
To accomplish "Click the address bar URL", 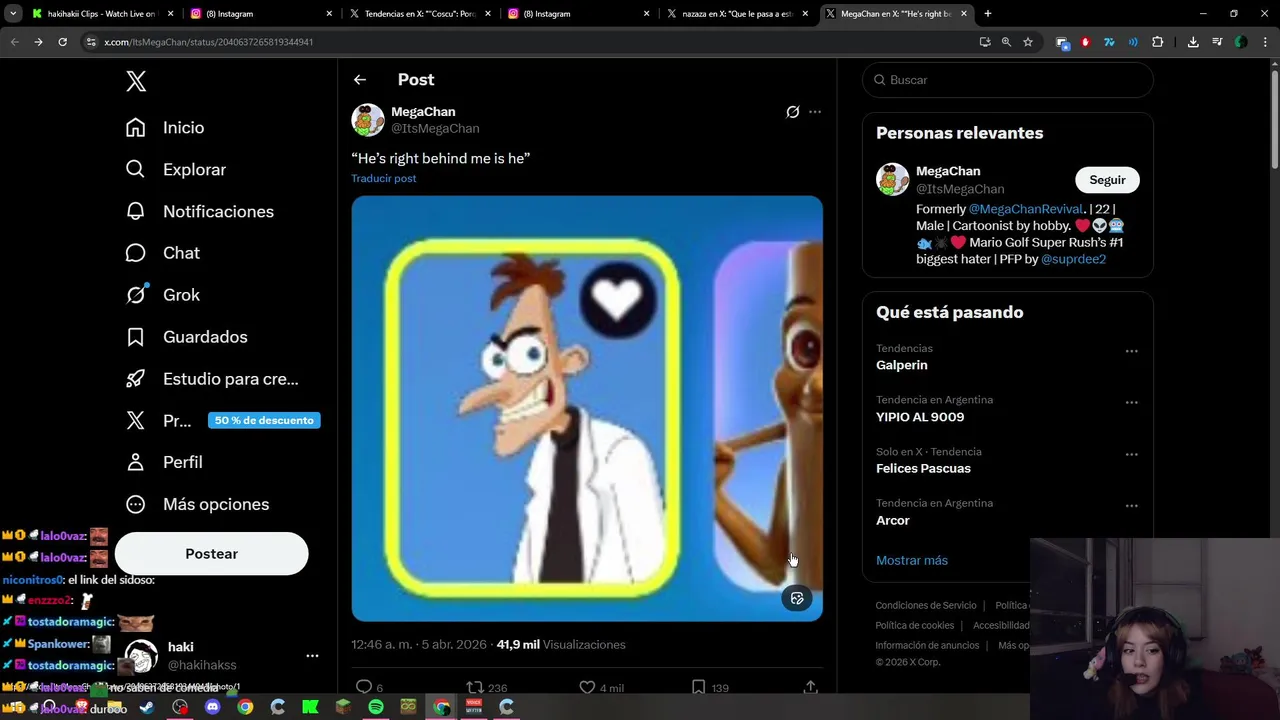I will tap(208, 42).
